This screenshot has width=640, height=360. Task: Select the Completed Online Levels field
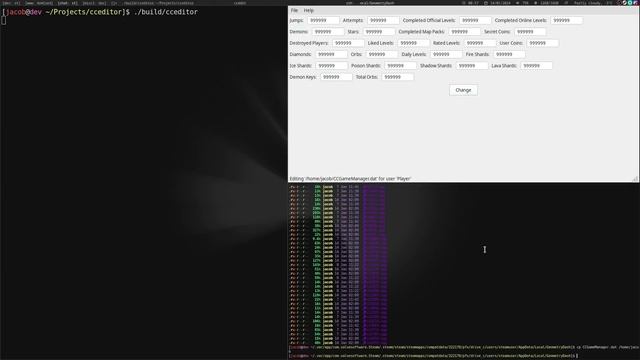coord(566,20)
